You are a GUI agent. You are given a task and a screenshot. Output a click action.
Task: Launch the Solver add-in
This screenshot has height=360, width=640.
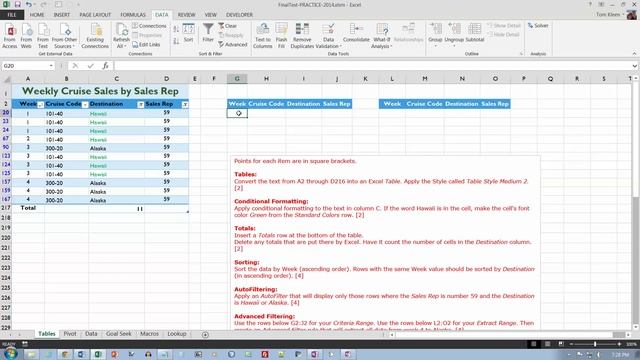tap(538, 25)
